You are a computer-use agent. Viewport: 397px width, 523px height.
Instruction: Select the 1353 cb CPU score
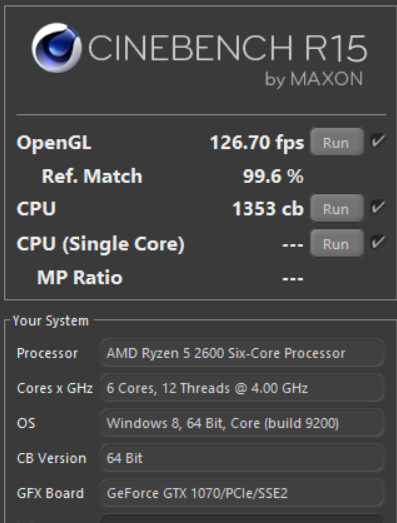pyautogui.click(x=268, y=209)
